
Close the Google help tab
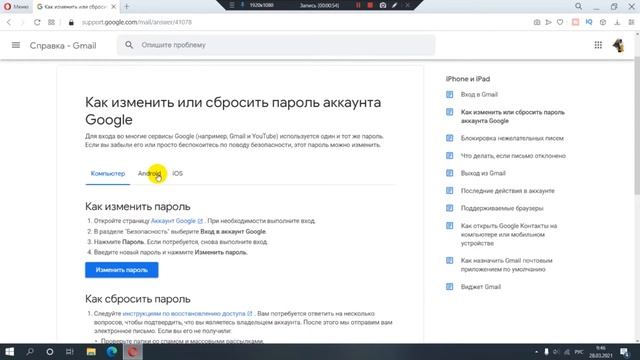click(x=113, y=7)
